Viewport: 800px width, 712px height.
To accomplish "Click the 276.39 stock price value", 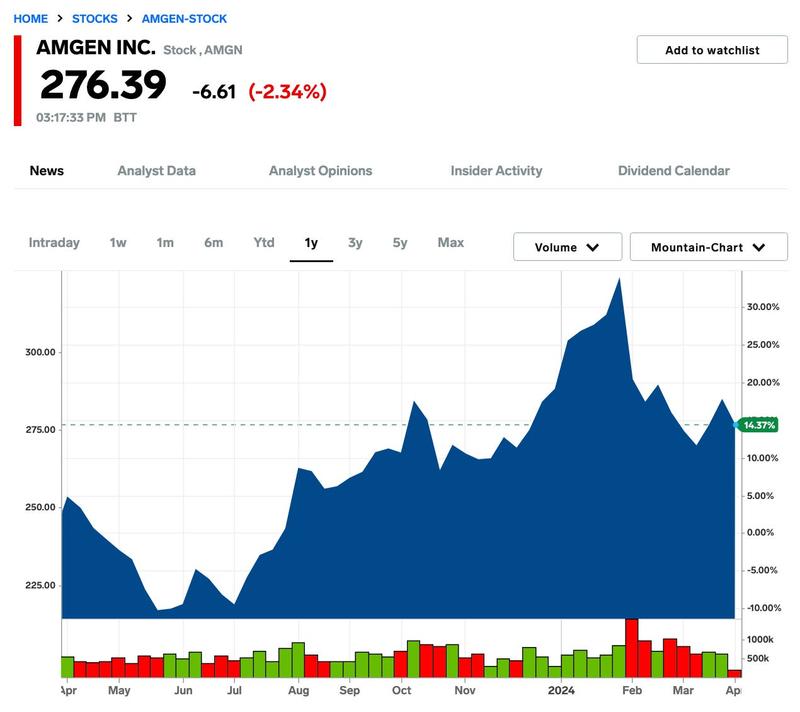I will tap(103, 85).
